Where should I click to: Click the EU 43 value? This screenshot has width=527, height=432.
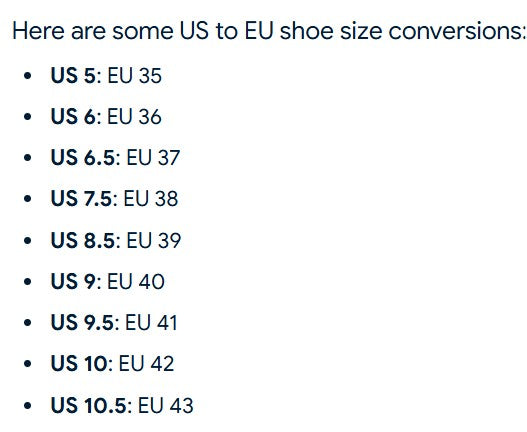tap(166, 405)
